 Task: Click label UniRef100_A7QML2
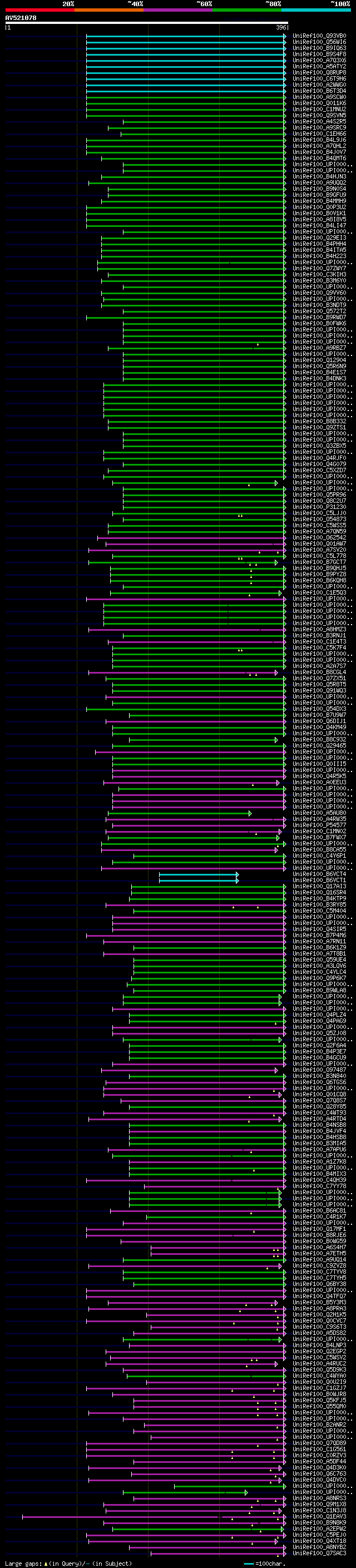click(x=319, y=146)
